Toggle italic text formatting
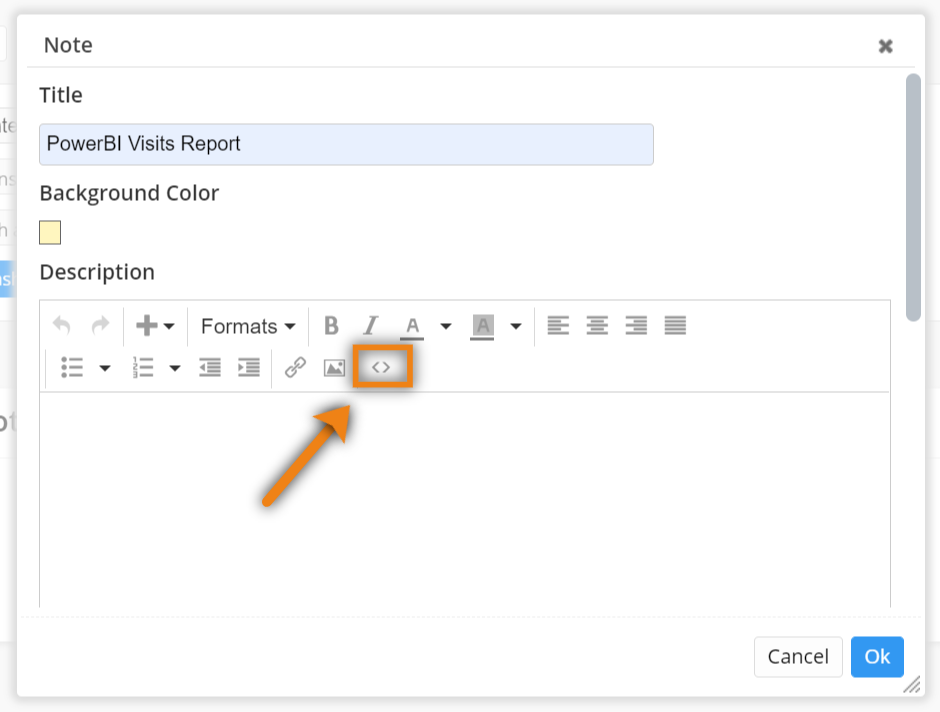Viewport: 940px width, 712px height. click(x=371, y=326)
